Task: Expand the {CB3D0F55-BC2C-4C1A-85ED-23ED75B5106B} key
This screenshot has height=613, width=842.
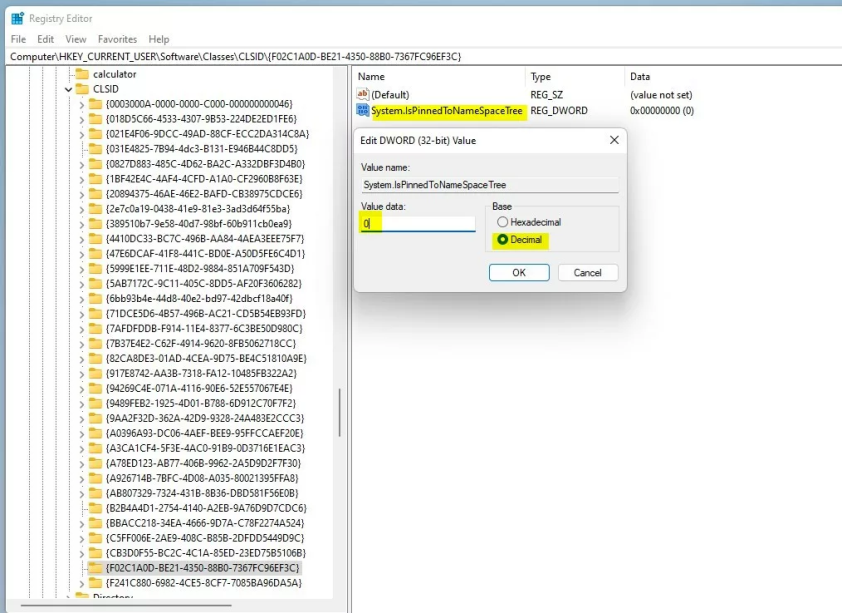Action: point(82,553)
